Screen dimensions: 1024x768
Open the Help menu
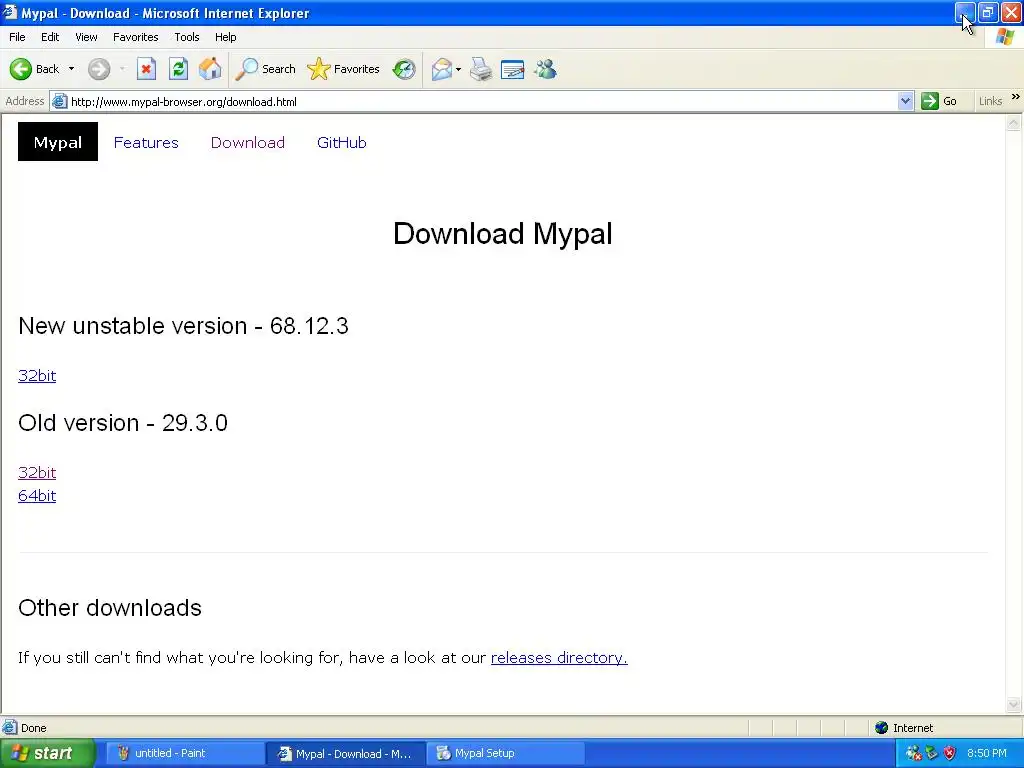[x=225, y=37]
